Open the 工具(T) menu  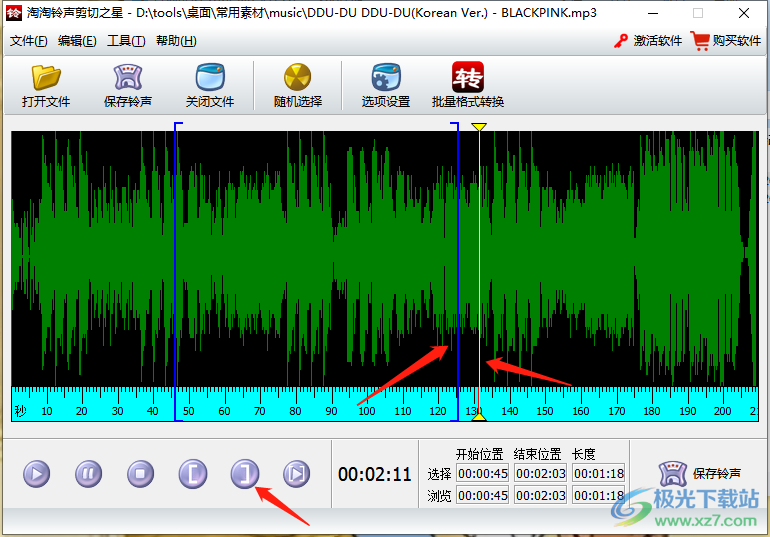[126, 41]
